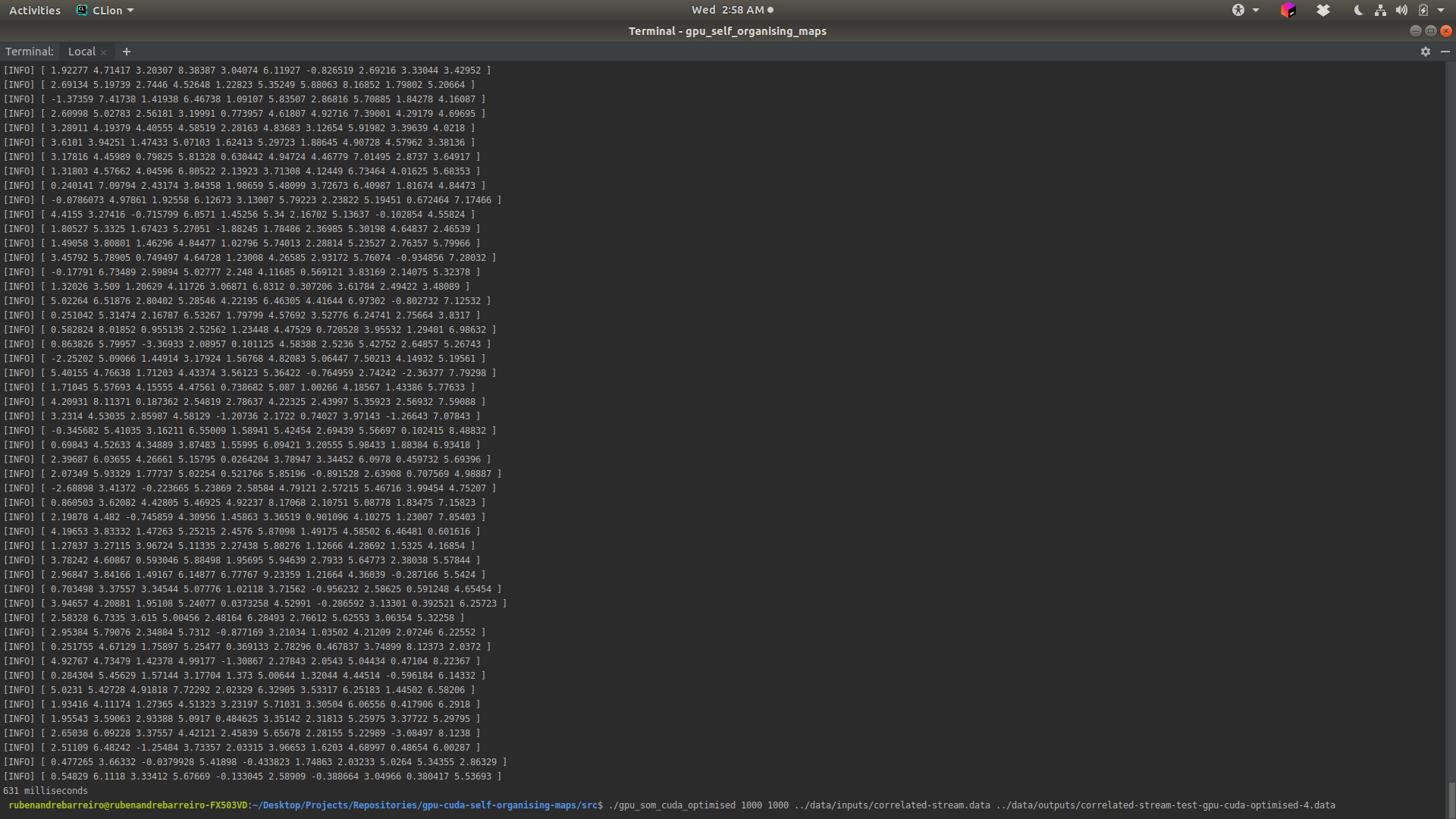The image size is (1456, 819).
Task: Close the Local terminal tab
Action: (104, 52)
